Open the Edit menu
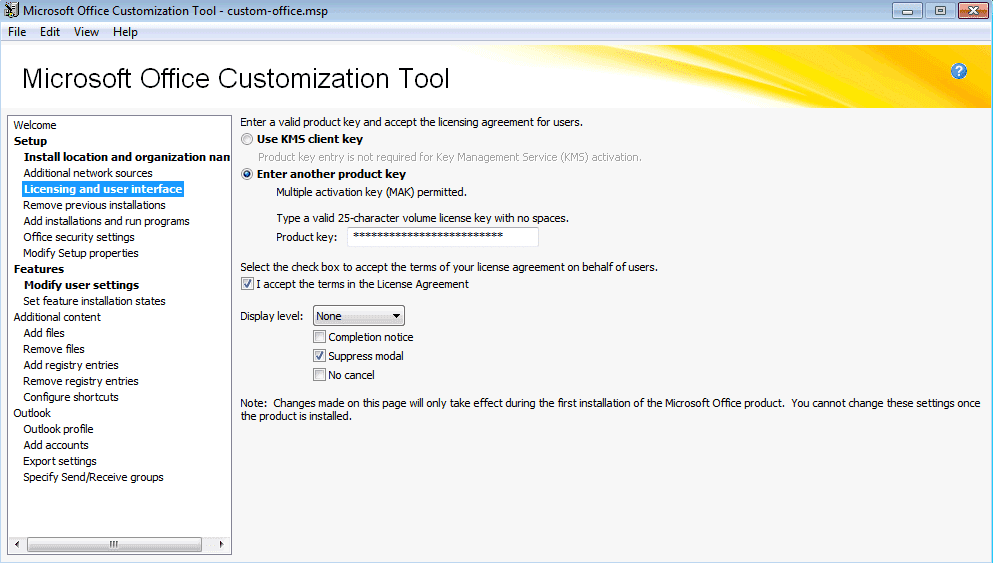The height and width of the screenshot is (563, 993). (49, 32)
